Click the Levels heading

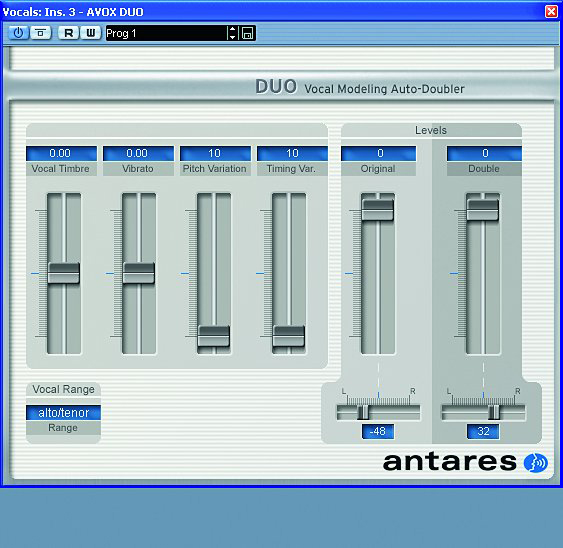[431, 130]
